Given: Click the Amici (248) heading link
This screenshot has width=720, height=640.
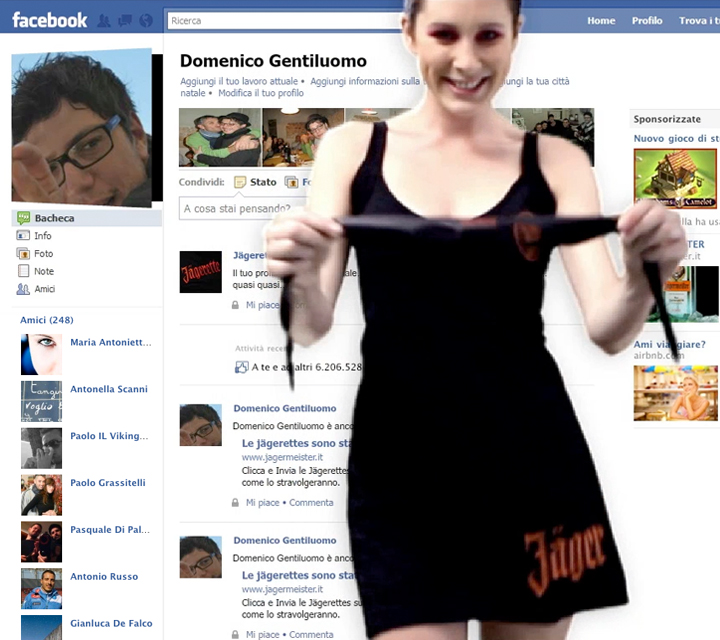Looking at the screenshot, I should 47,320.
